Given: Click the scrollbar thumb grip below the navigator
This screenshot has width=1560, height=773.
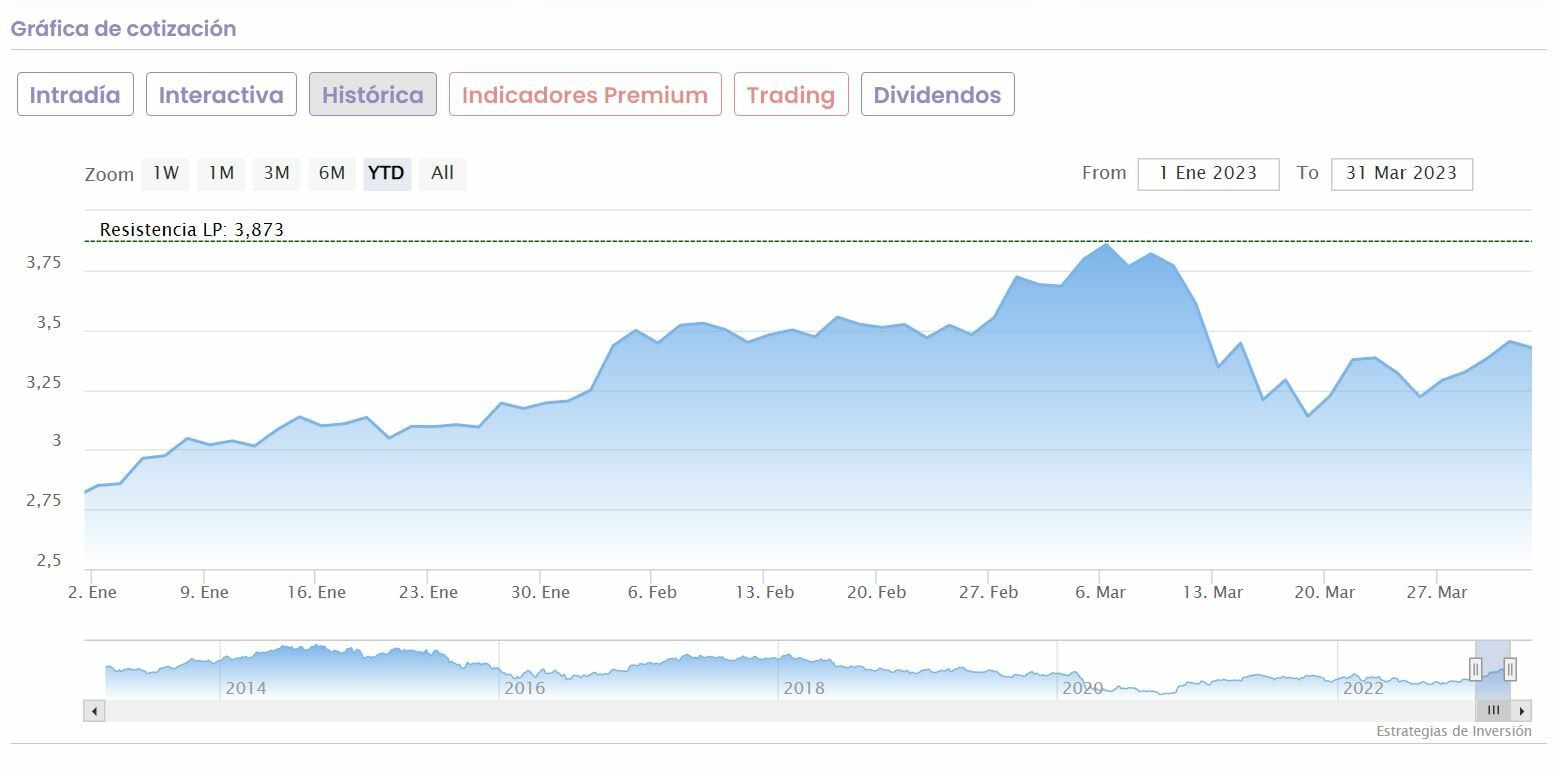Looking at the screenshot, I should (1493, 711).
